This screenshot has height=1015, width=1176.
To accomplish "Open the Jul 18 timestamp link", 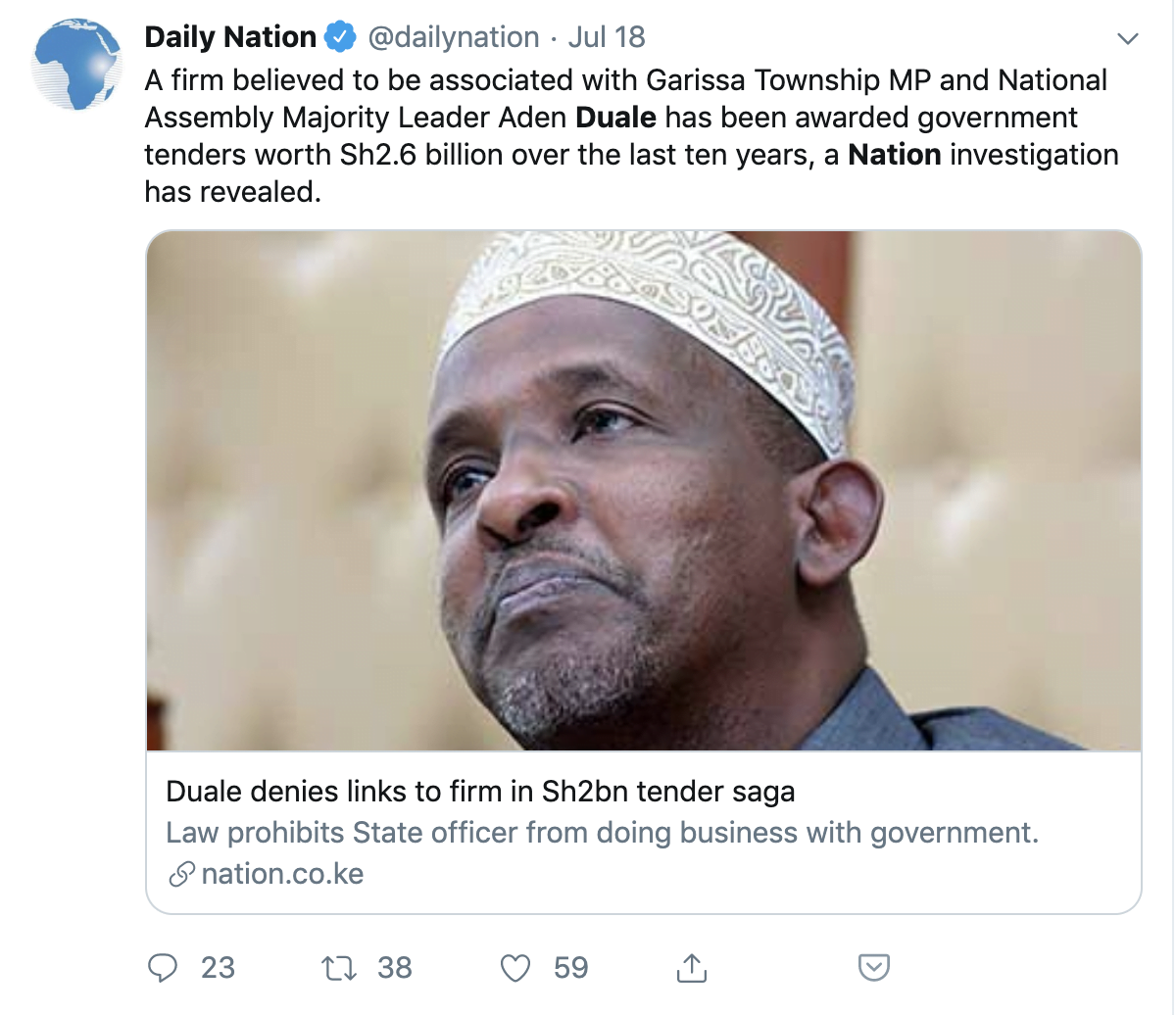I will [607, 38].
